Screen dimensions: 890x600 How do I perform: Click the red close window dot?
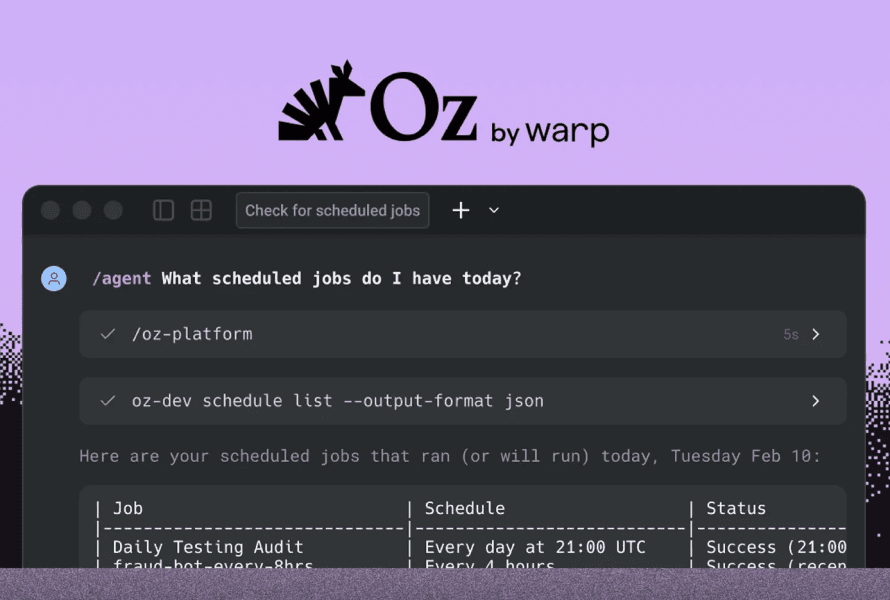point(51,210)
